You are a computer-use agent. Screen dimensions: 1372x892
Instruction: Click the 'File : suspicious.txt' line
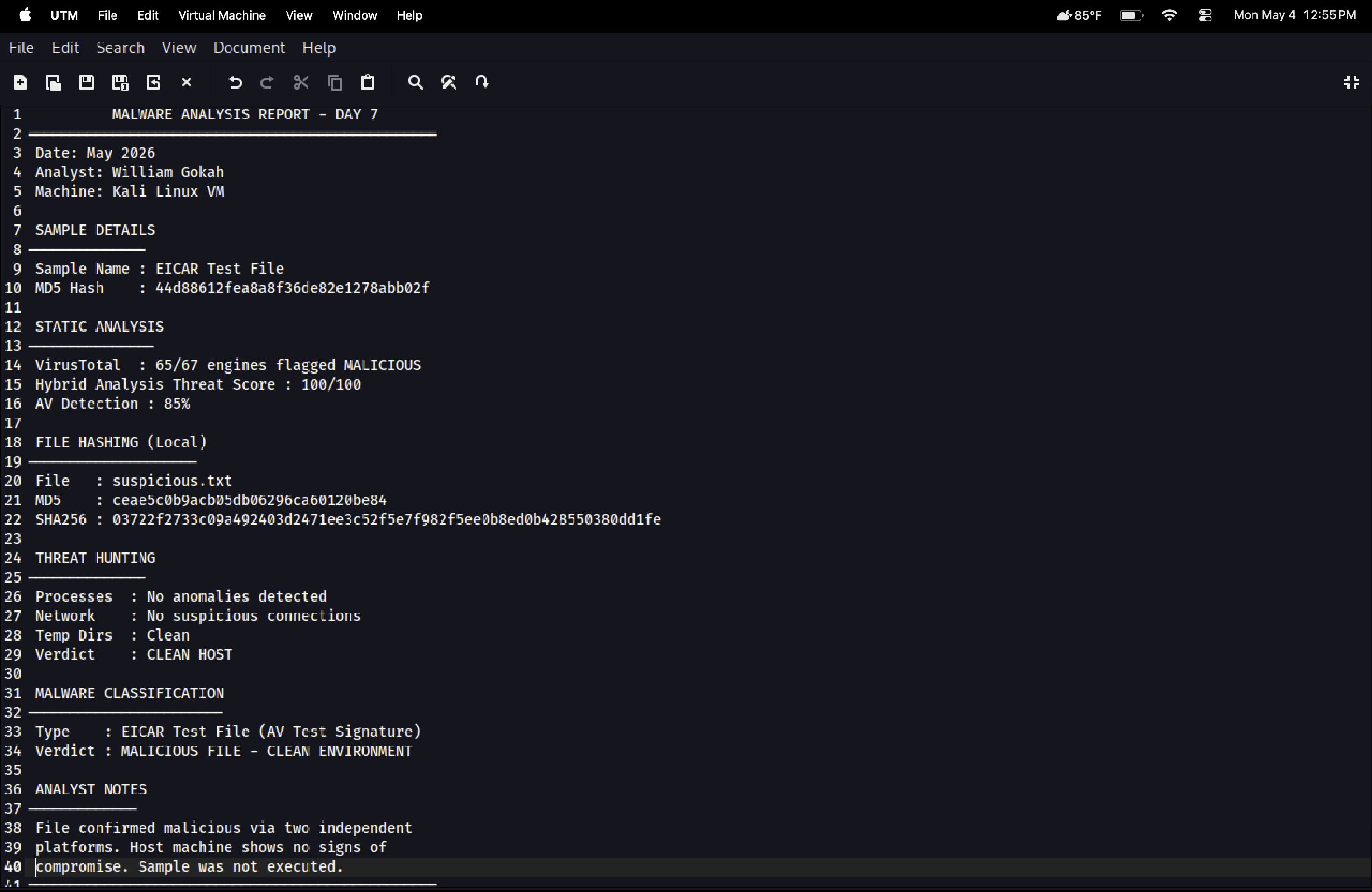tap(134, 481)
